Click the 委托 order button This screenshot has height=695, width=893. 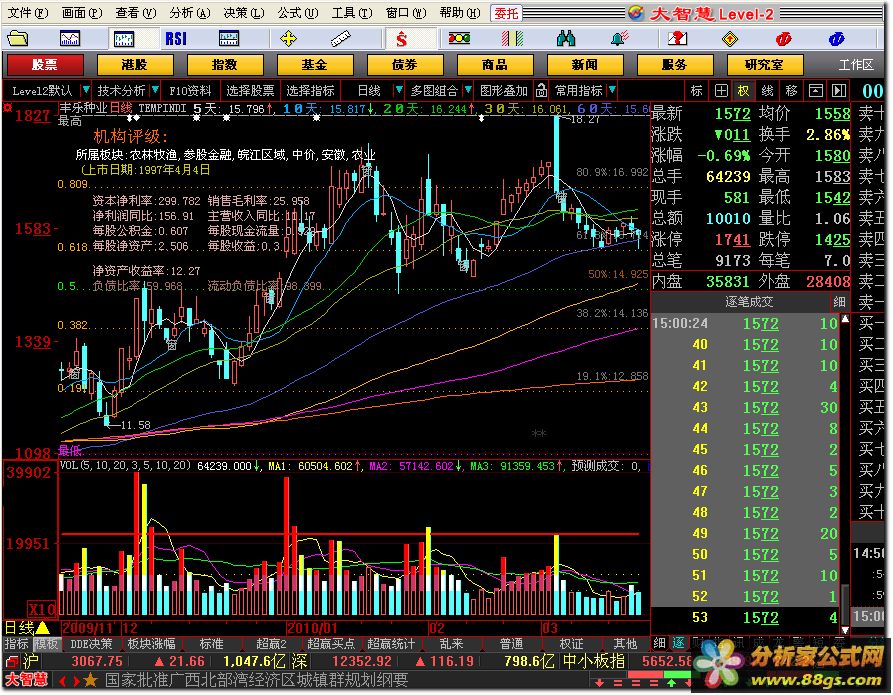tap(506, 13)
